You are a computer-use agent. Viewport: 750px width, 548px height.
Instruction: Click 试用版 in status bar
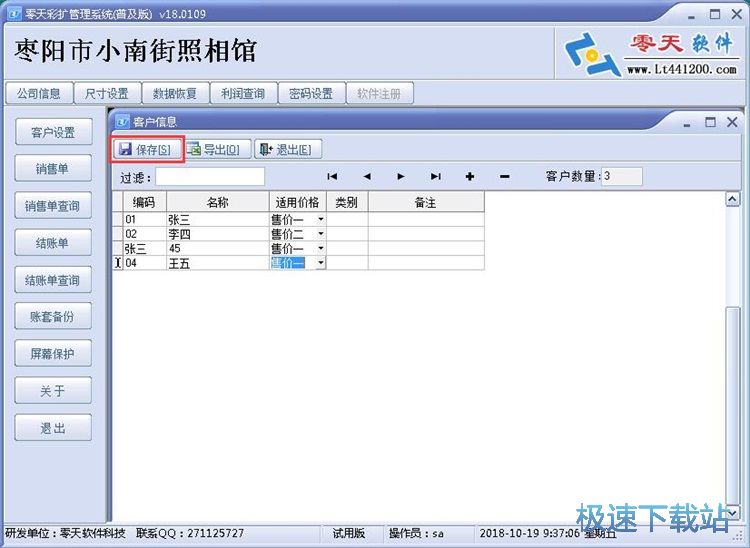tap(349, 533)
